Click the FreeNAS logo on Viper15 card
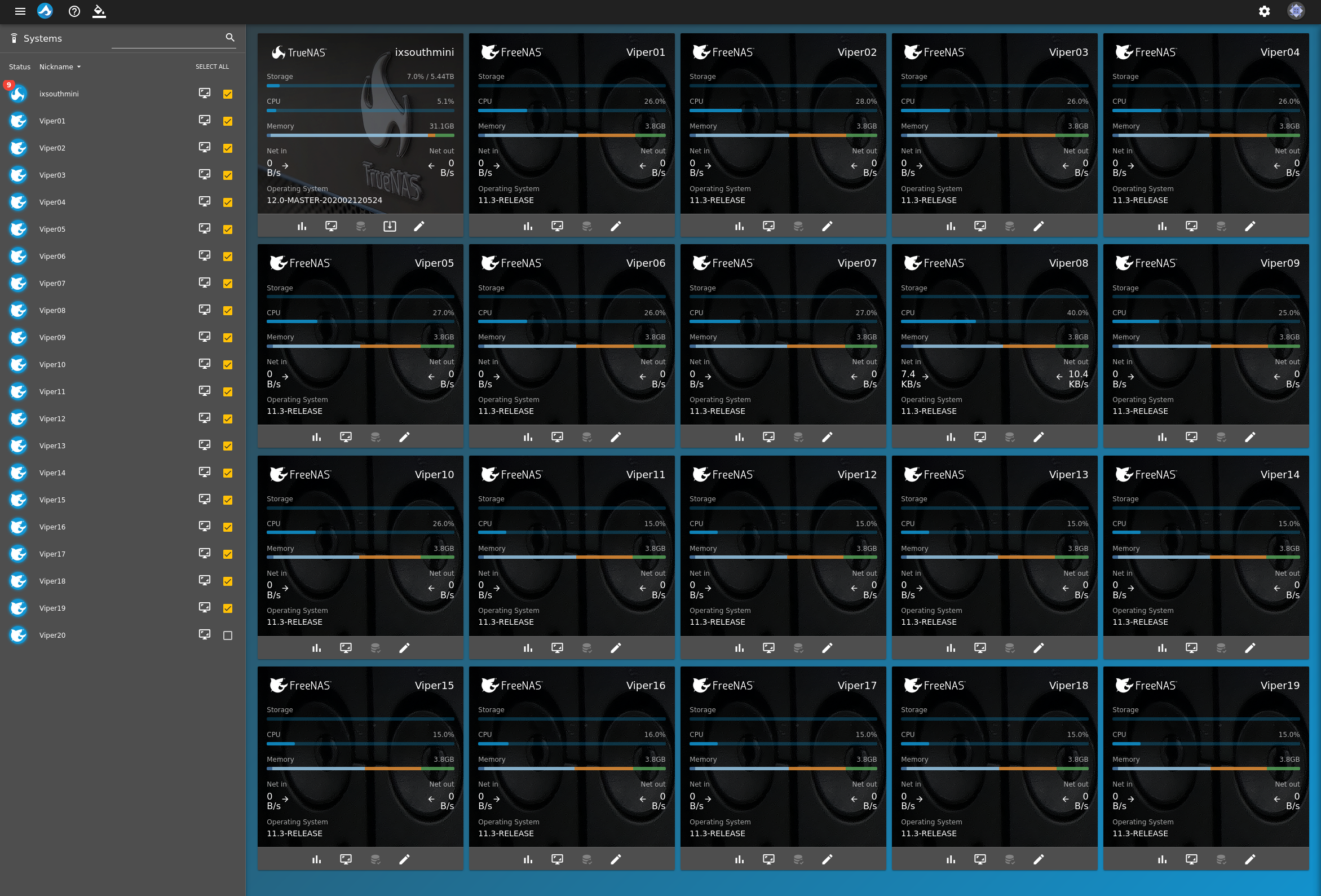Screen dimensions: 1321x896 pos(300,686)
